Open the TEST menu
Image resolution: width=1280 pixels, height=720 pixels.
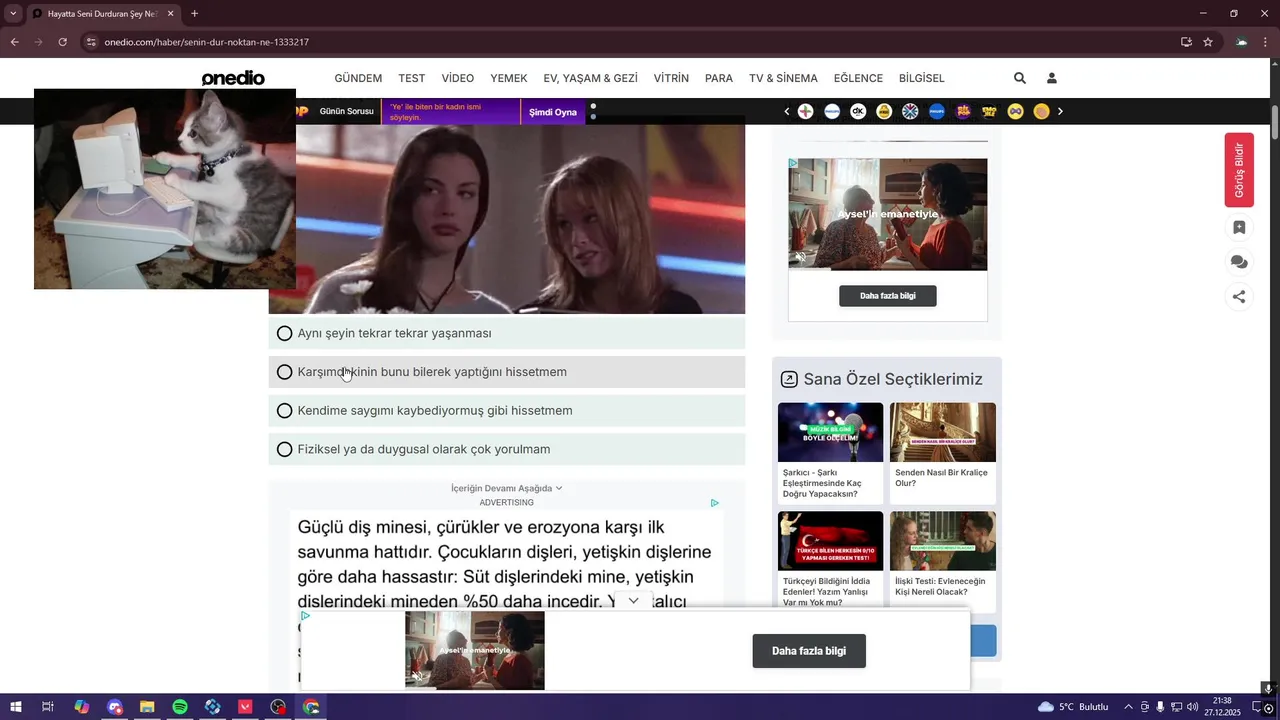point(412,78)
